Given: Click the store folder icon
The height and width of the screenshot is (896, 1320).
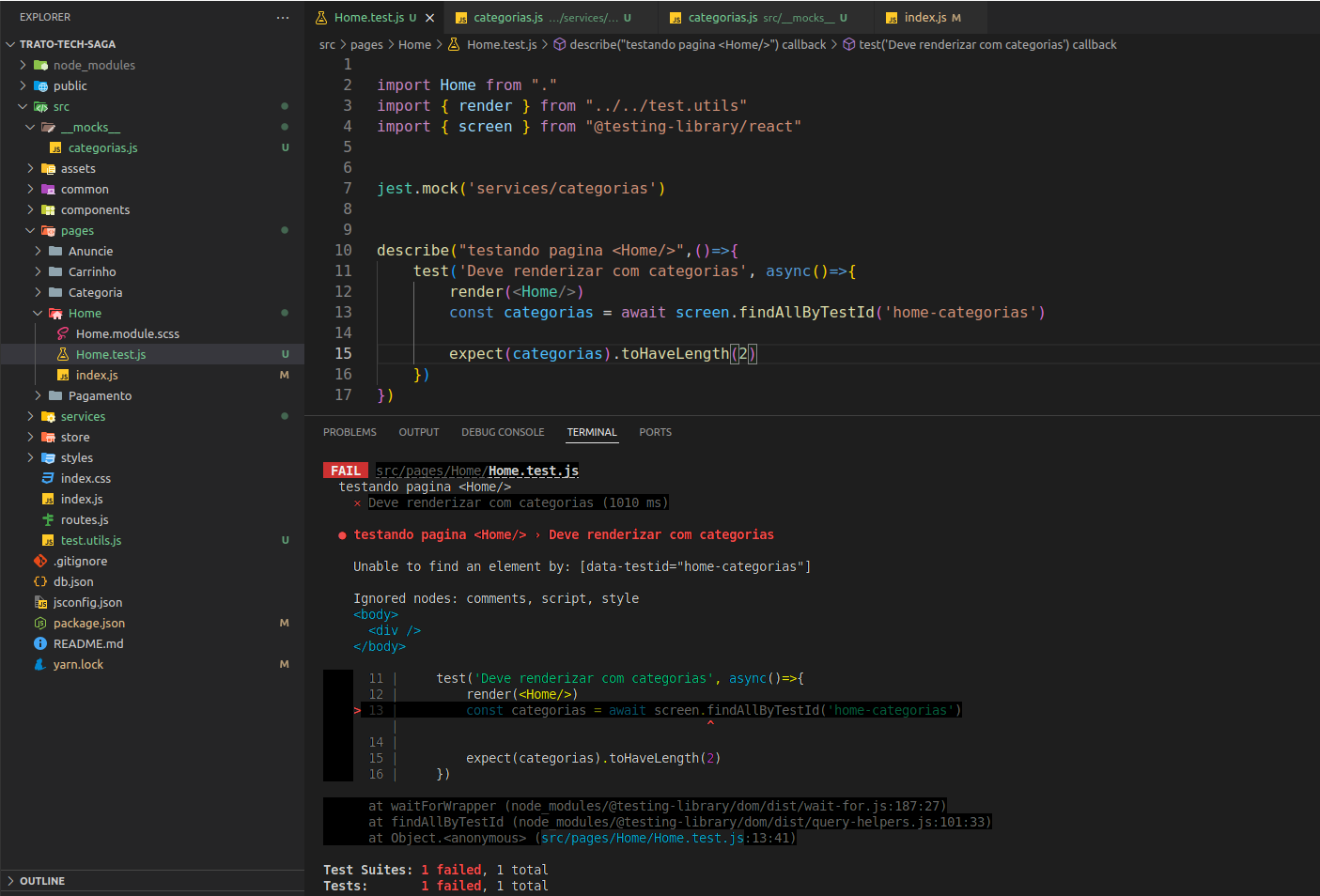Looking at the screenshot, I should 48,437.
